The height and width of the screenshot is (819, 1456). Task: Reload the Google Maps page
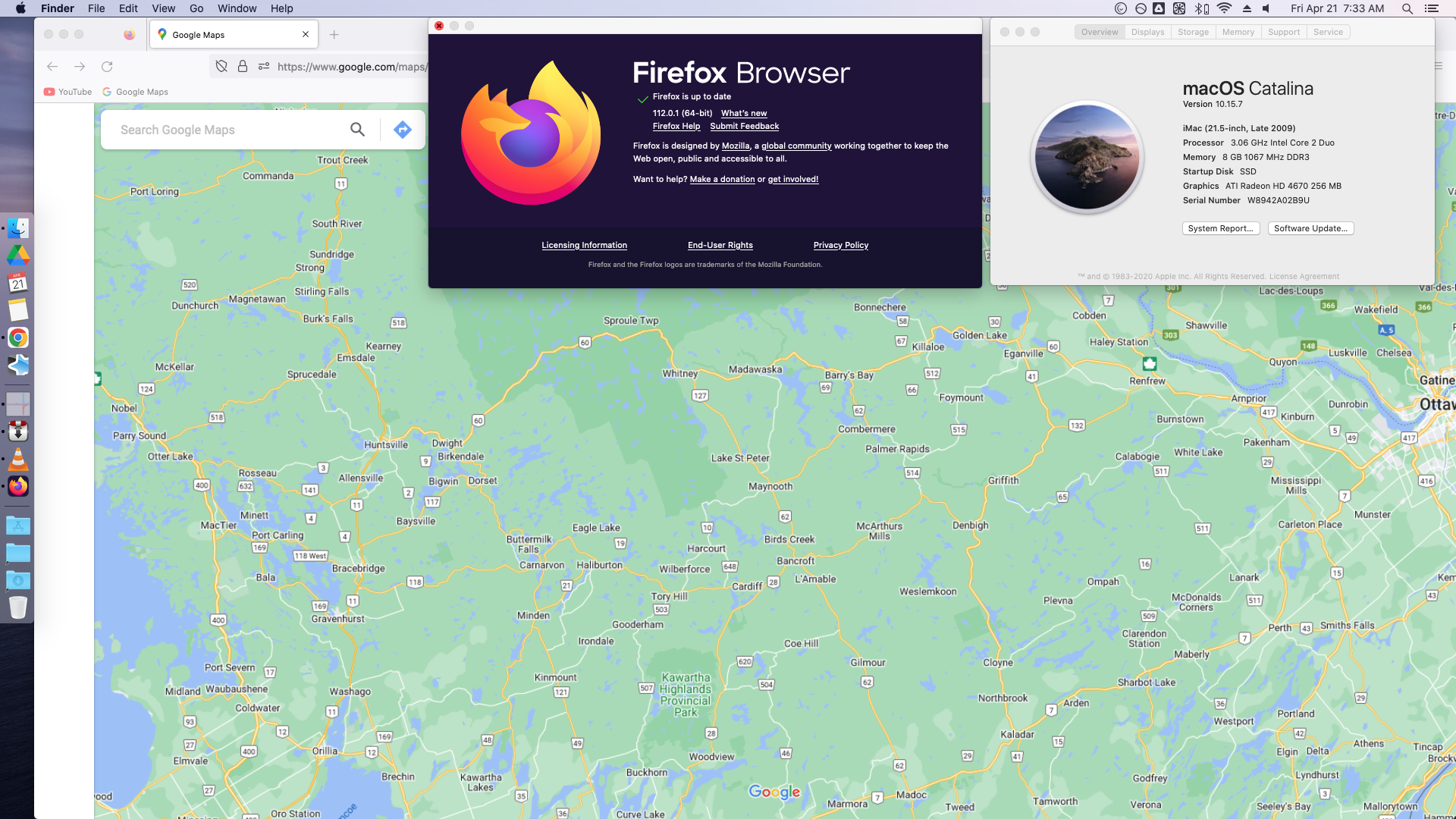click(107, 67)
